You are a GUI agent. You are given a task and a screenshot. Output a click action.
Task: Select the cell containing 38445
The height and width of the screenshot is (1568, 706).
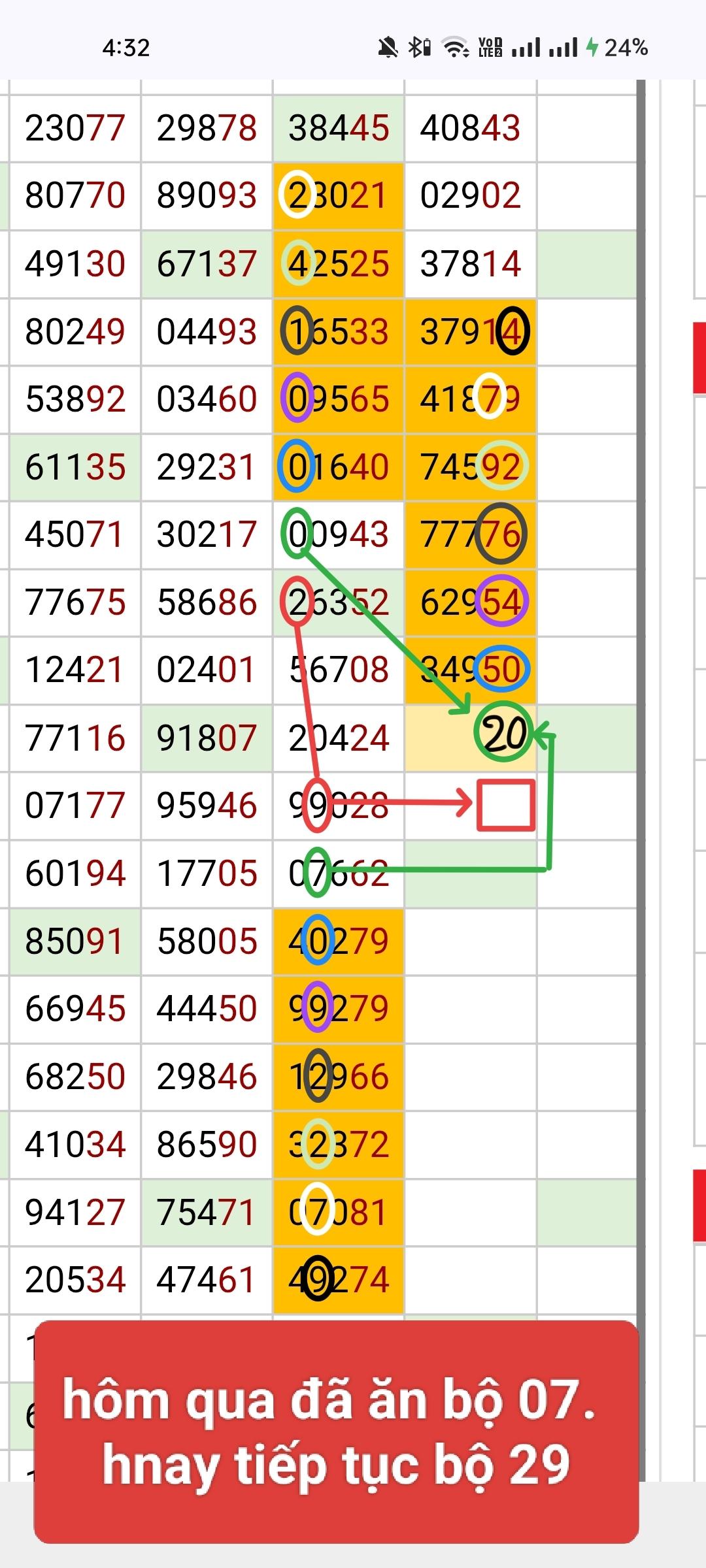(x=339, y=128)
